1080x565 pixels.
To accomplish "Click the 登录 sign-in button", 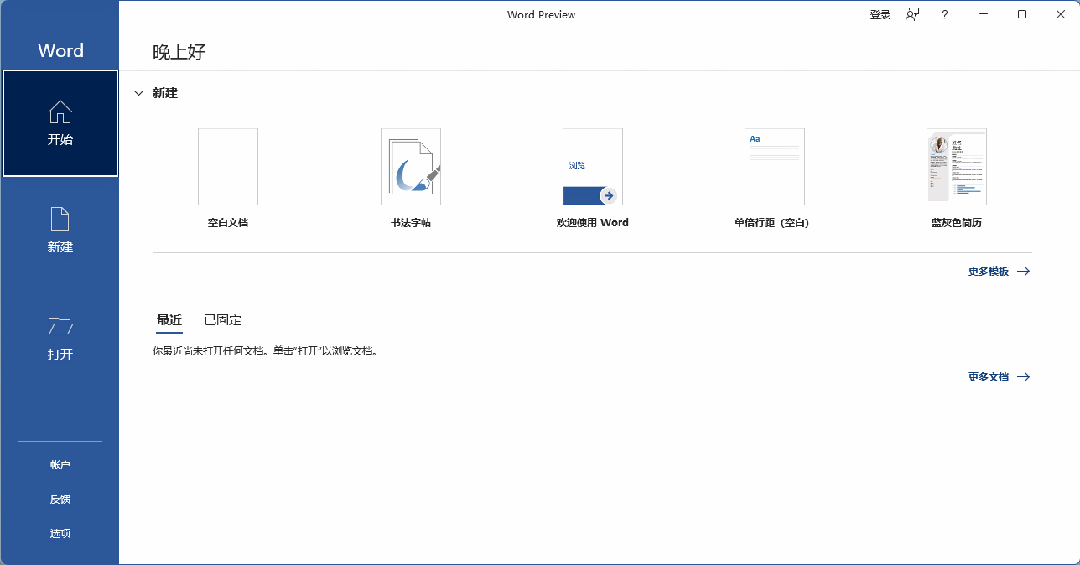I will point(880,14).
